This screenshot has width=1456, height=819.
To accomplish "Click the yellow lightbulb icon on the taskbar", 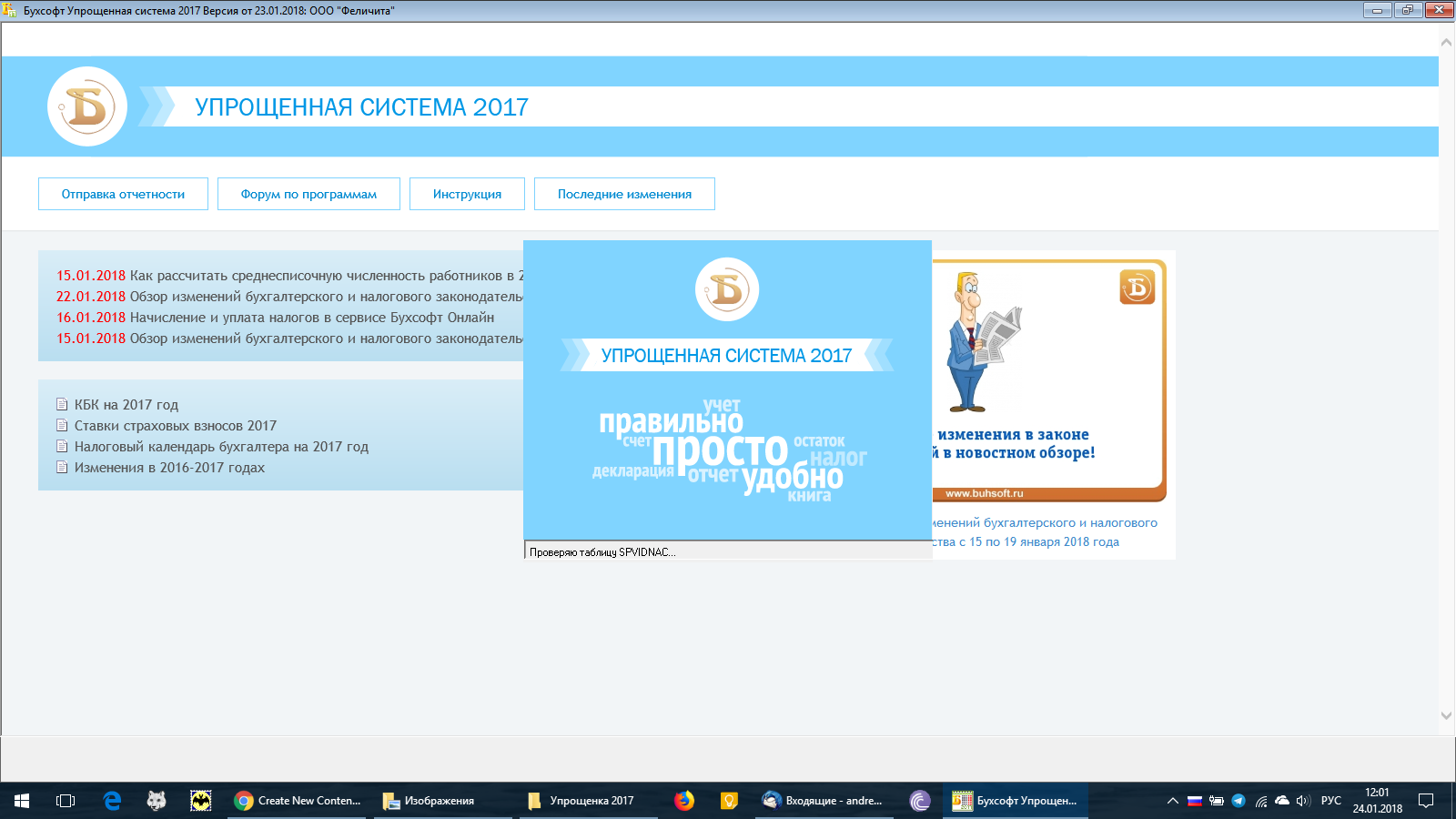I will pos(729,801).
